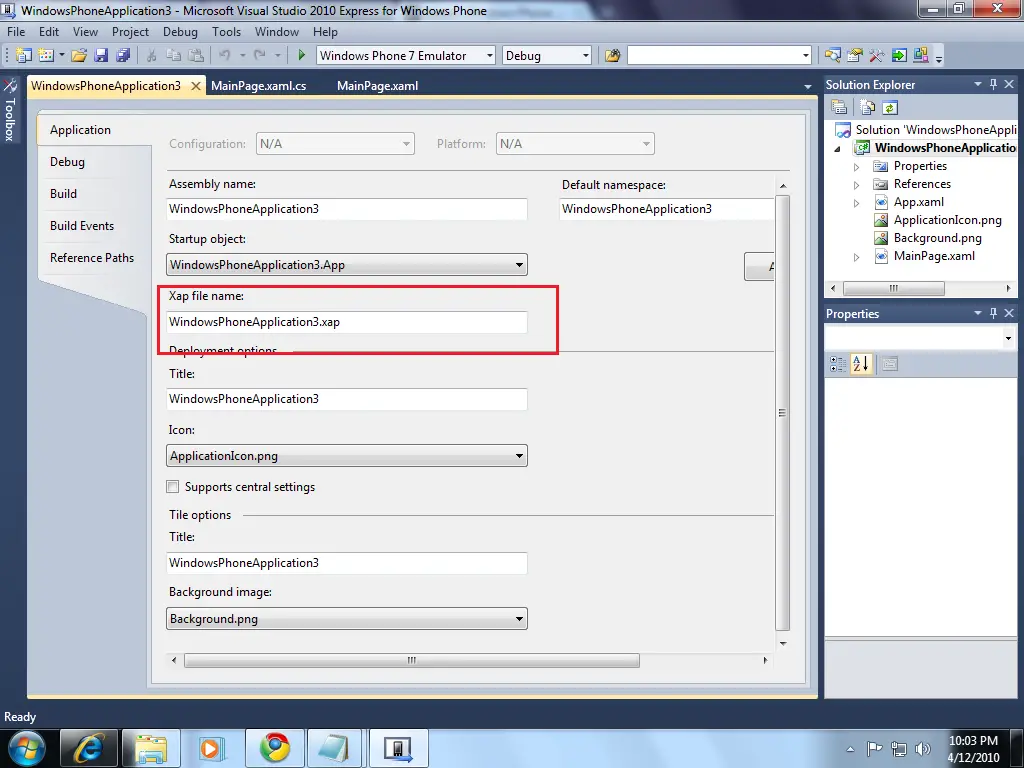Click the New Project toolbar icon
Viewport: 1024px width, 768px height.
[x=24, y=56]
